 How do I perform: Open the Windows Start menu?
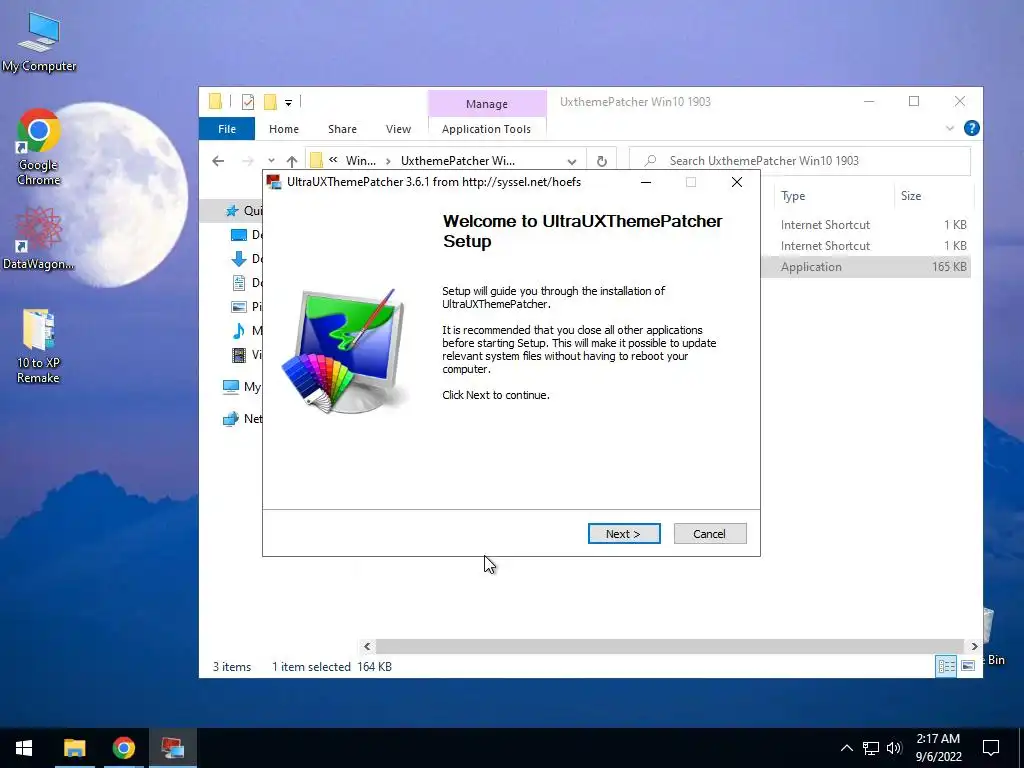(24, 748)
